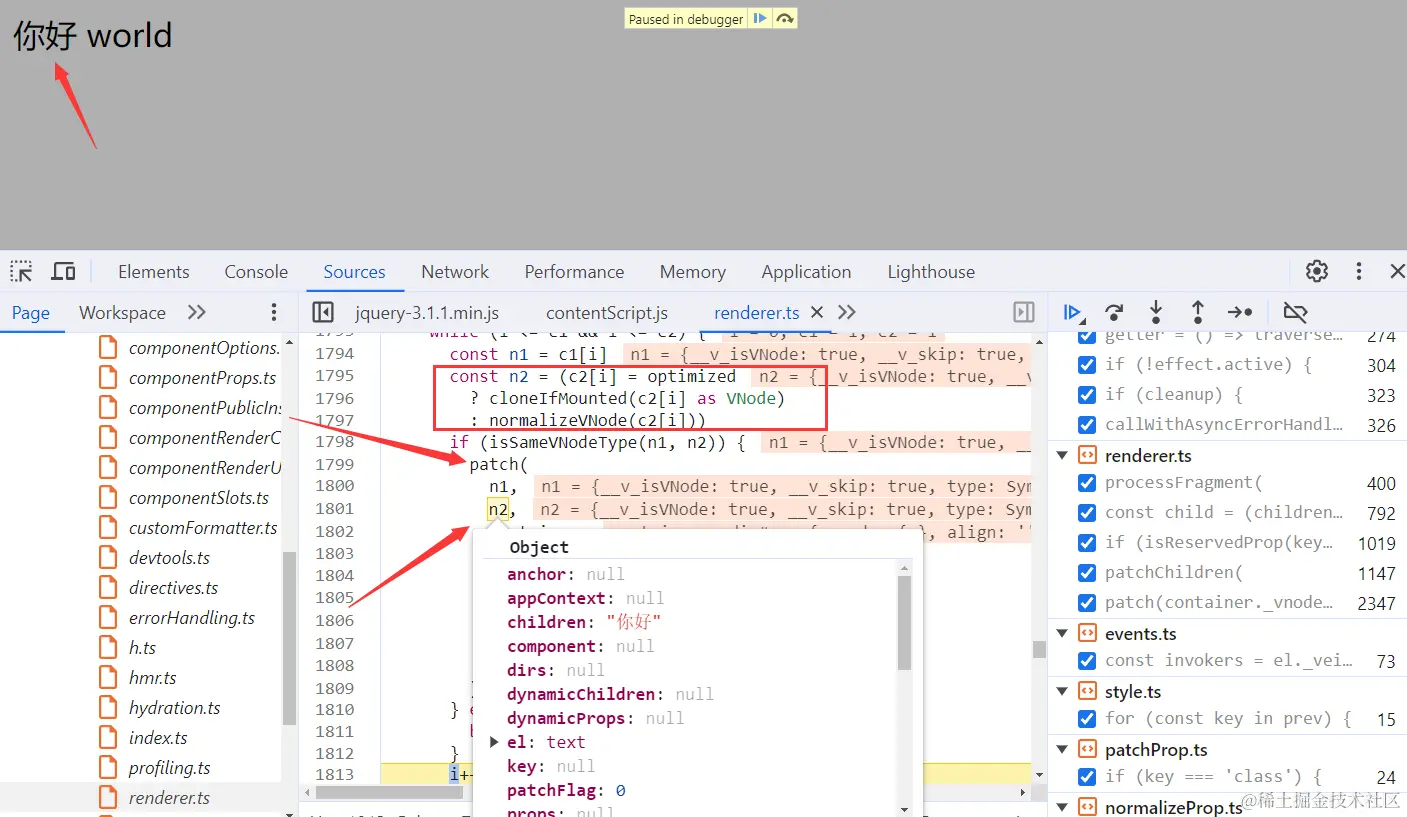This screenshot has width=1407, height=817.
Task: Hide the navigator sidebar
Action: click(322, 312)
